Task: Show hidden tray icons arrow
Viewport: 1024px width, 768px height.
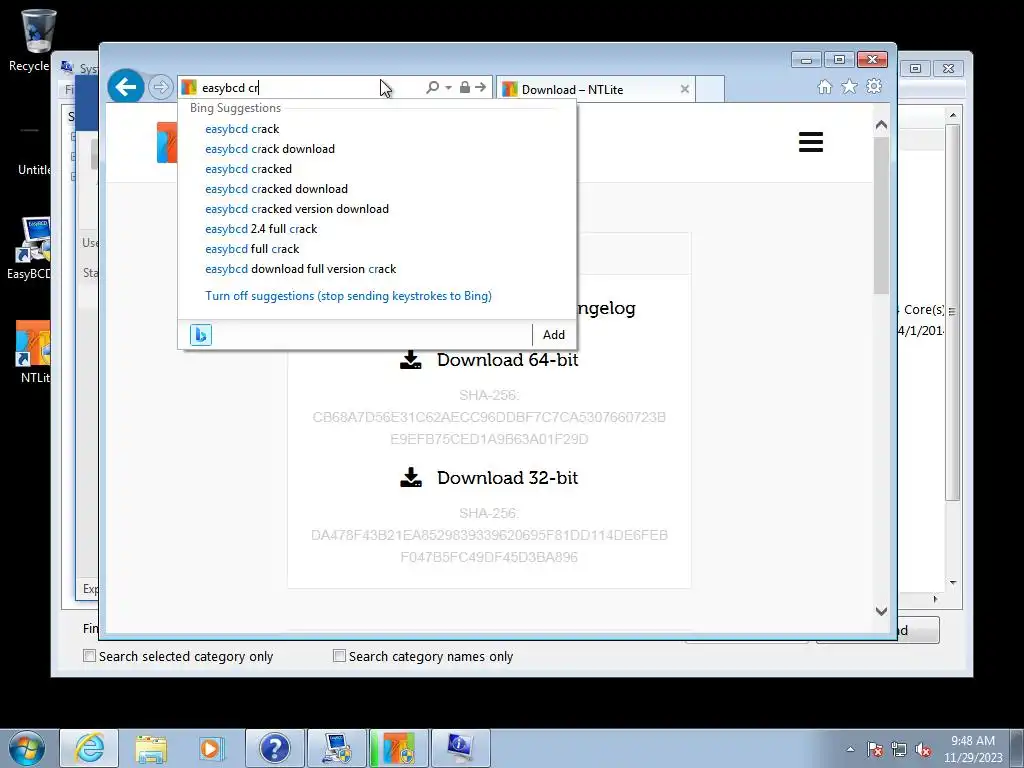Action: [x=850, y=749]
